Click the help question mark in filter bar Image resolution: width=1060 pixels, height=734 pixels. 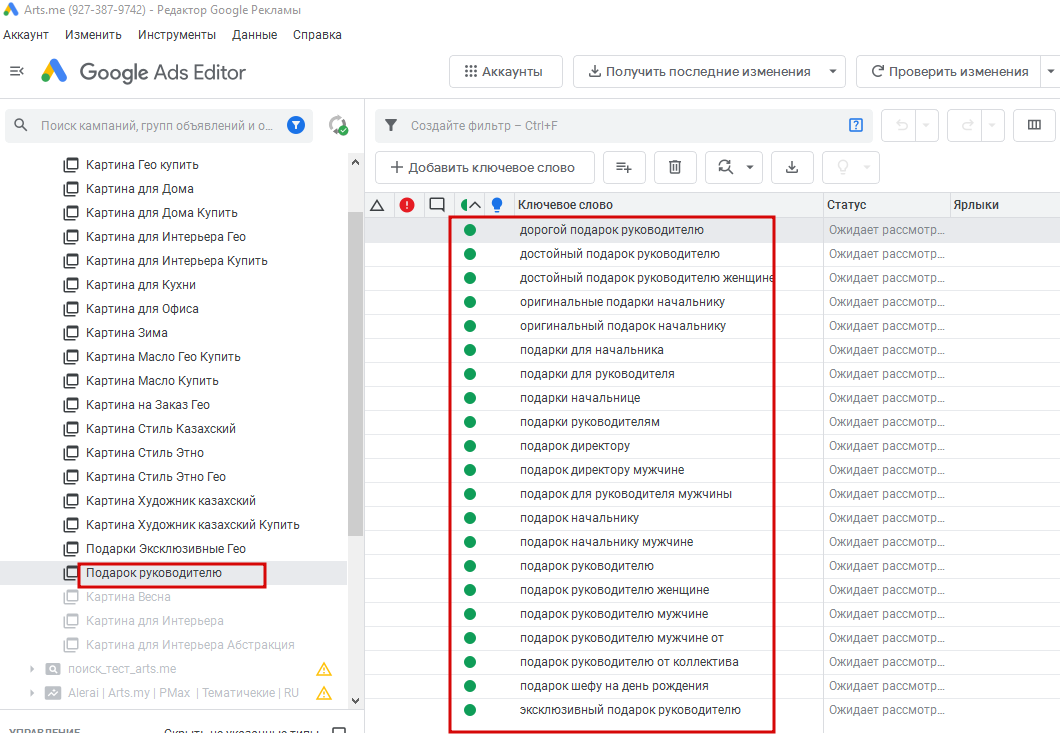[856, 125]
